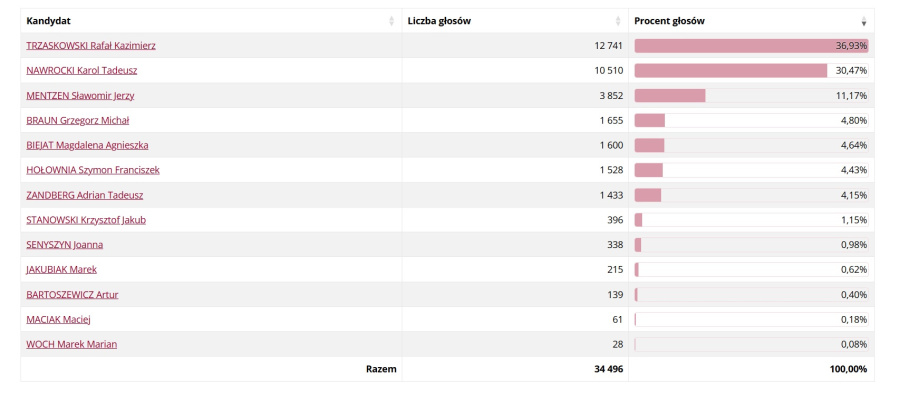
Task: Open HOŁOWNIA Szymon Franciszek link
Action: pyautogui.click(x=93, y=170)
